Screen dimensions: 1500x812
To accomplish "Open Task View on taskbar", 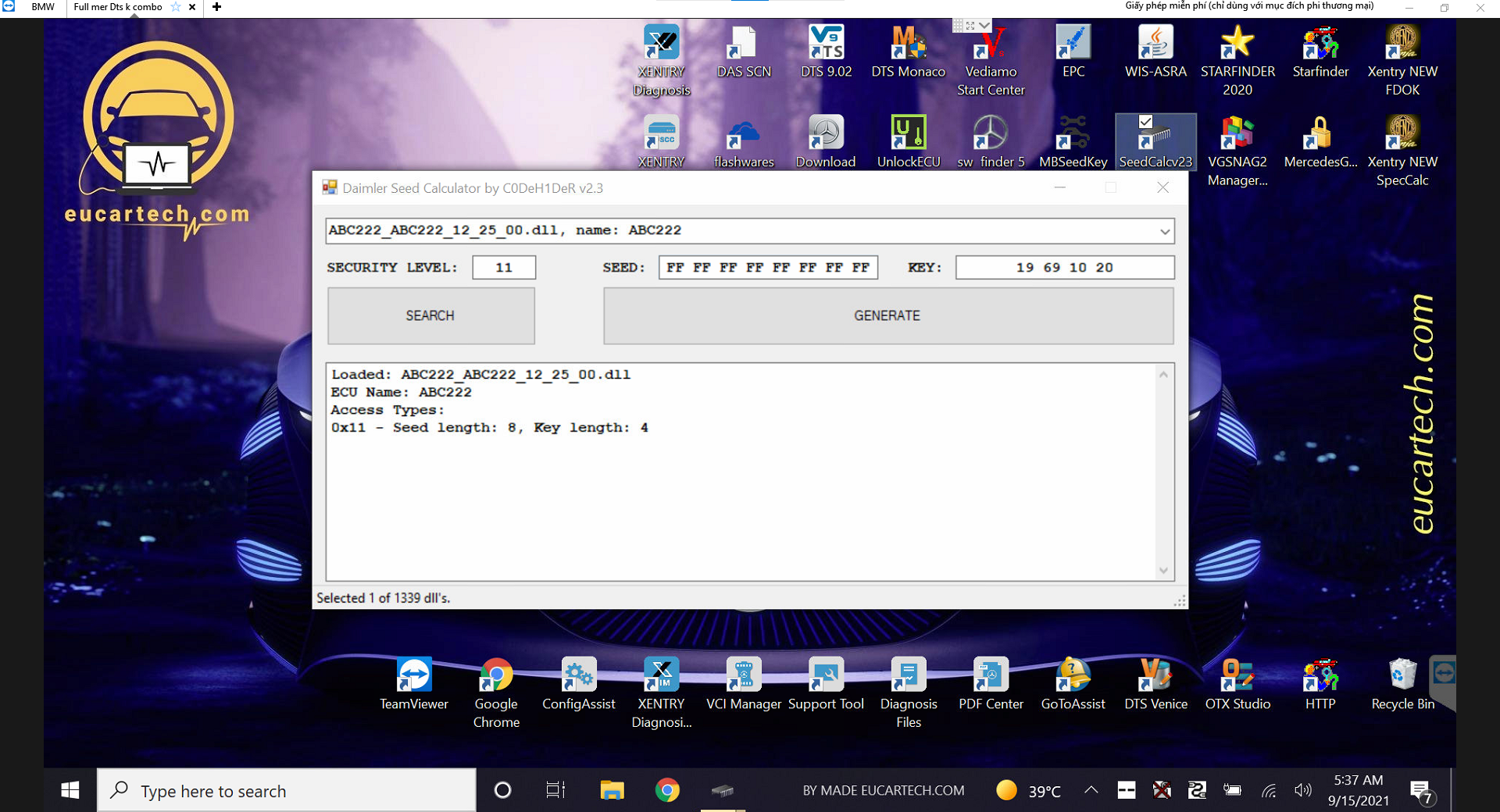I will pos(555,790).
